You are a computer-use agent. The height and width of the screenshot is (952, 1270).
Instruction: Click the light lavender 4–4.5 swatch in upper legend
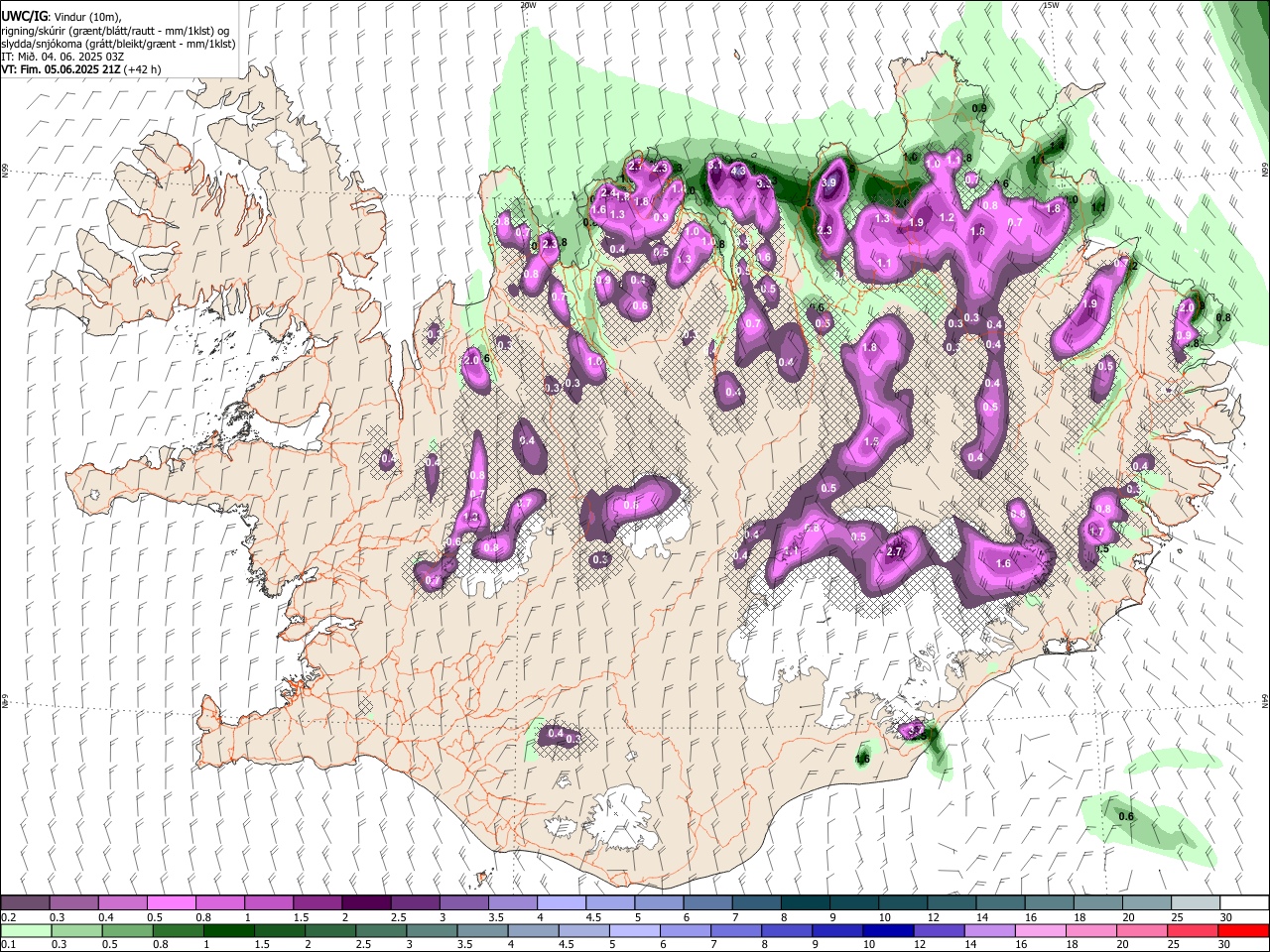coord(560,903)
